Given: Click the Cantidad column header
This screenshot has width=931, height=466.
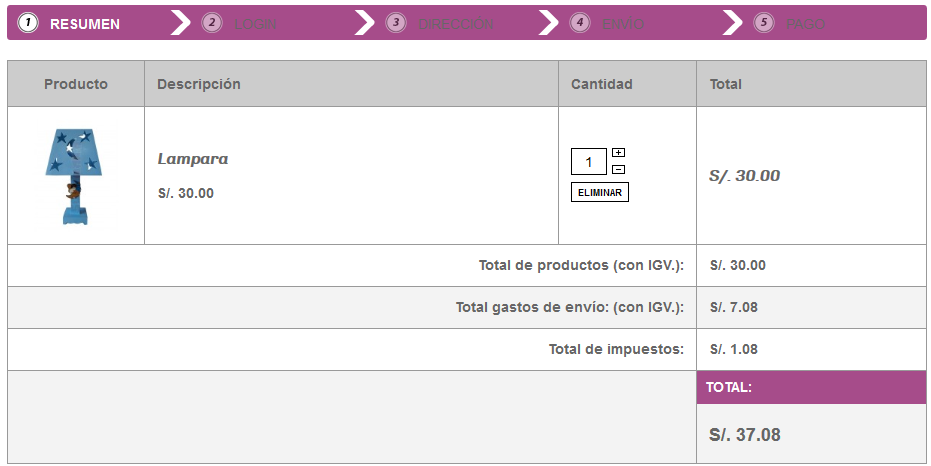Looking at the screenshot, I should (601, 84).
